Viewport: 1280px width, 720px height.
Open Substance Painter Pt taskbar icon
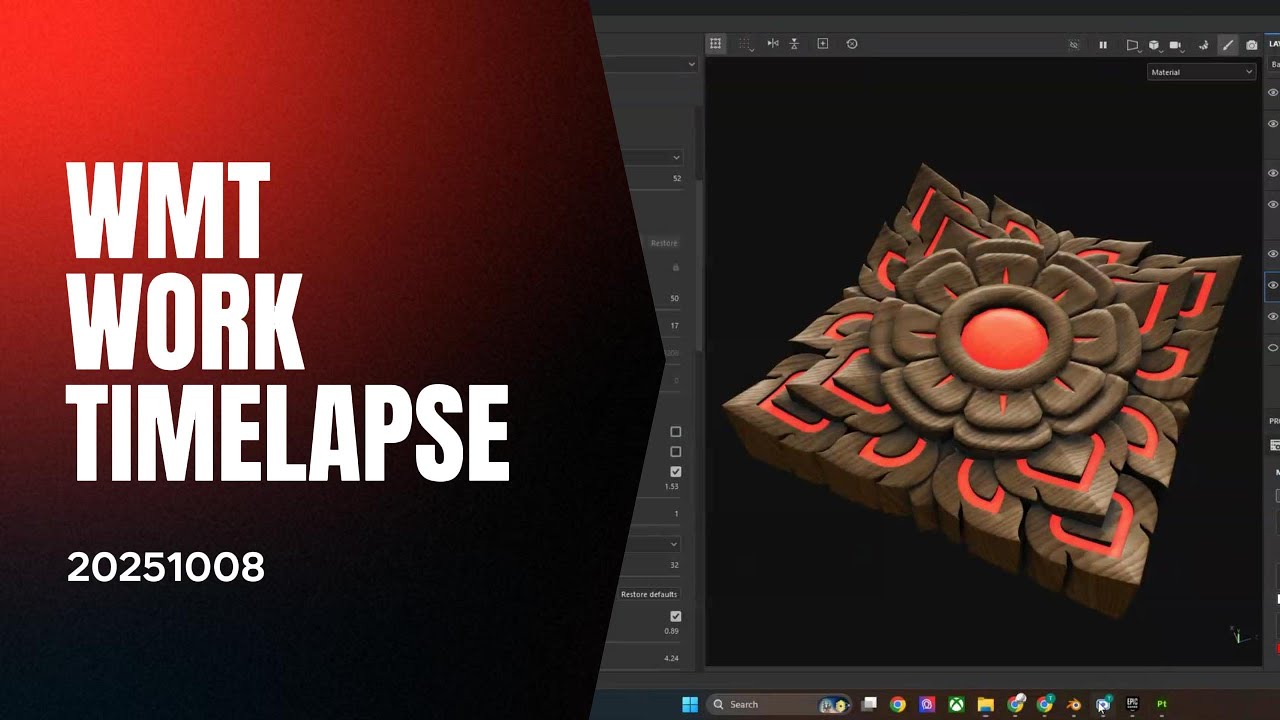(1162, 704)
